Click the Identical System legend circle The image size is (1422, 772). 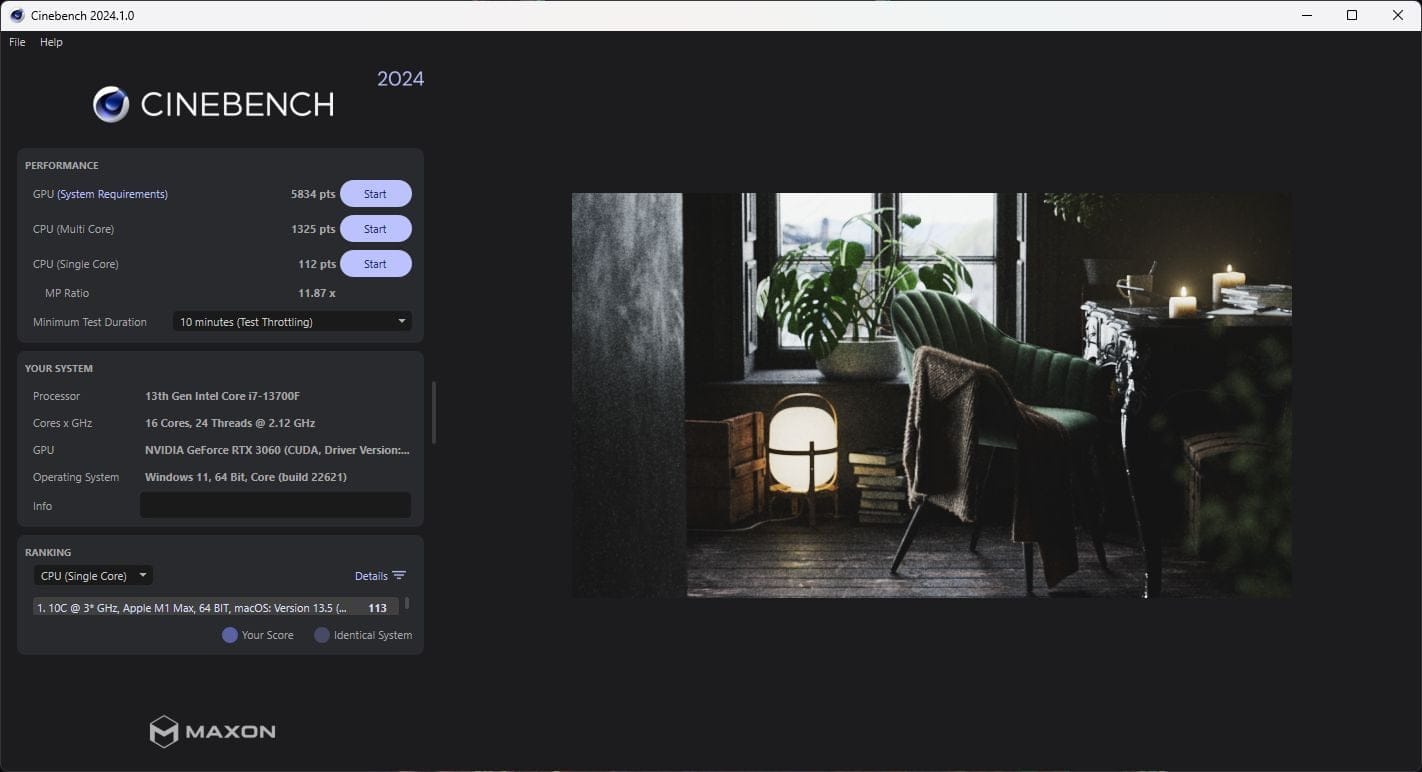coord(322,635)
